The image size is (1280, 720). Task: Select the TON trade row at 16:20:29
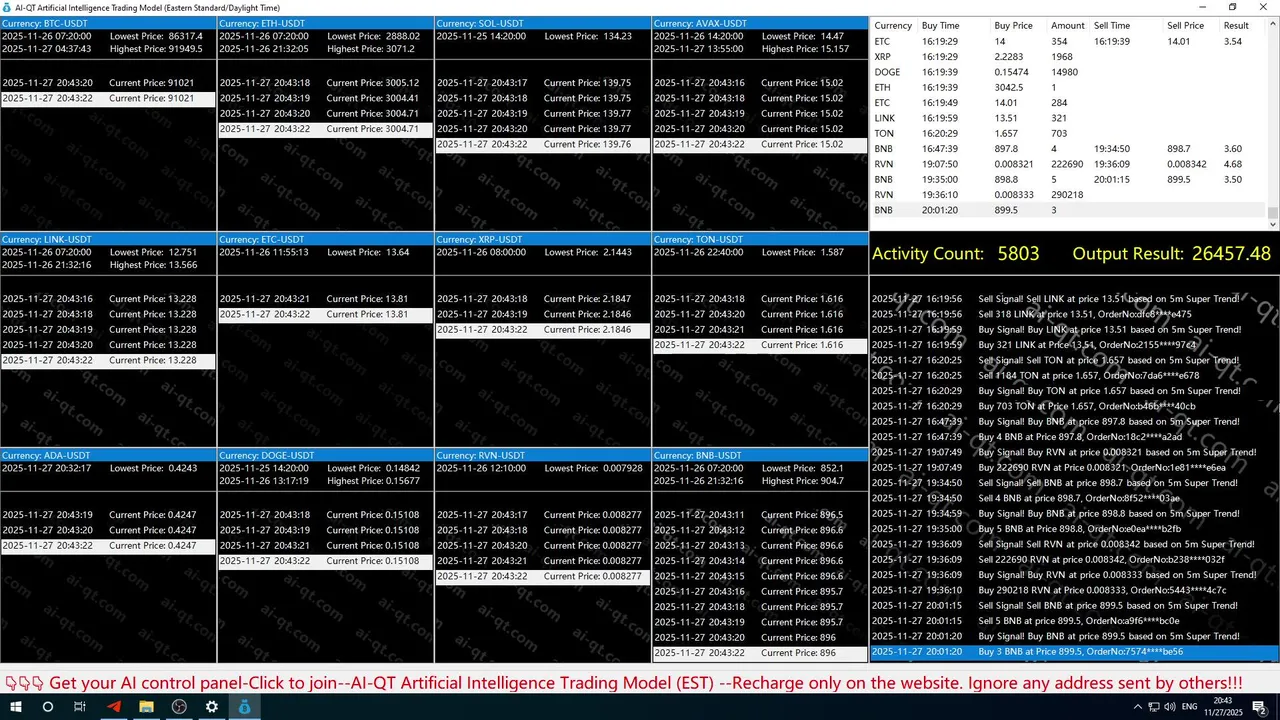click(1069, 134)
